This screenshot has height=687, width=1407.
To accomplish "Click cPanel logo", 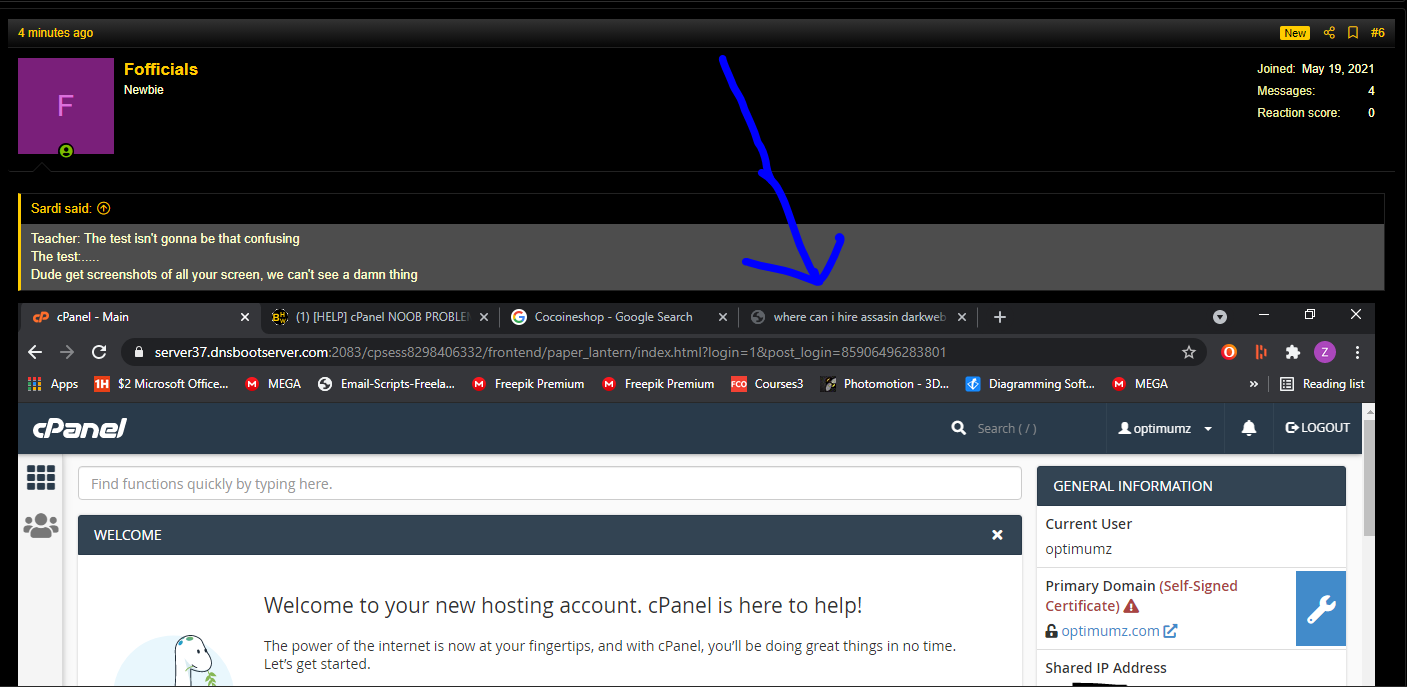I will tap(80, 428).
